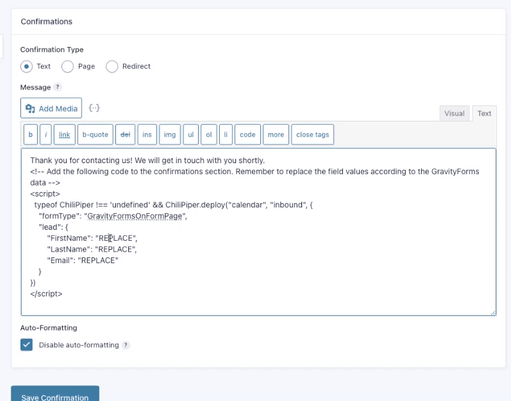Click the Message help question mark icon
This screenshot has height=401, width=511.
click(58, 87)
